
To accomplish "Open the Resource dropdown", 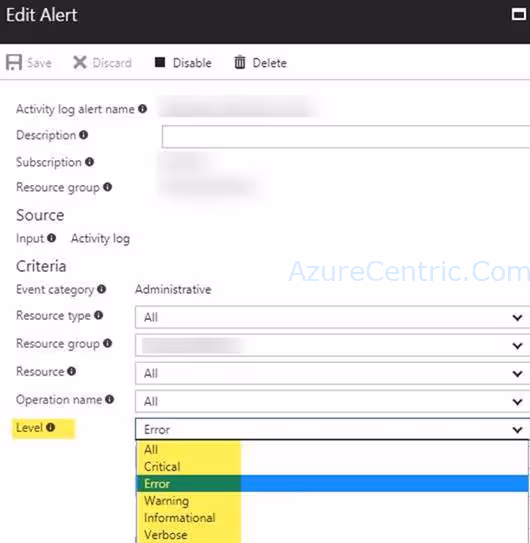I will [333, 373].
